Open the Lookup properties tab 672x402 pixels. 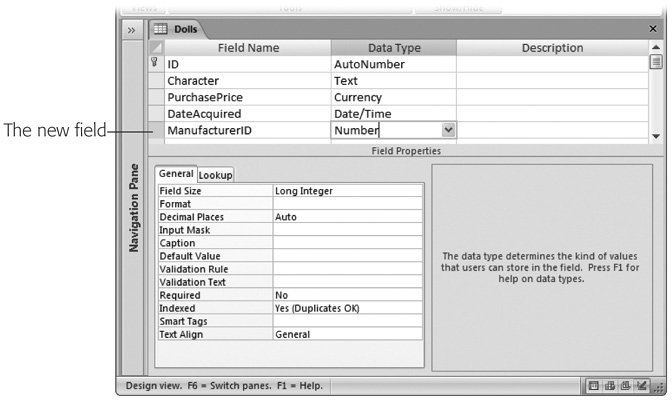[x=216, y=175]
